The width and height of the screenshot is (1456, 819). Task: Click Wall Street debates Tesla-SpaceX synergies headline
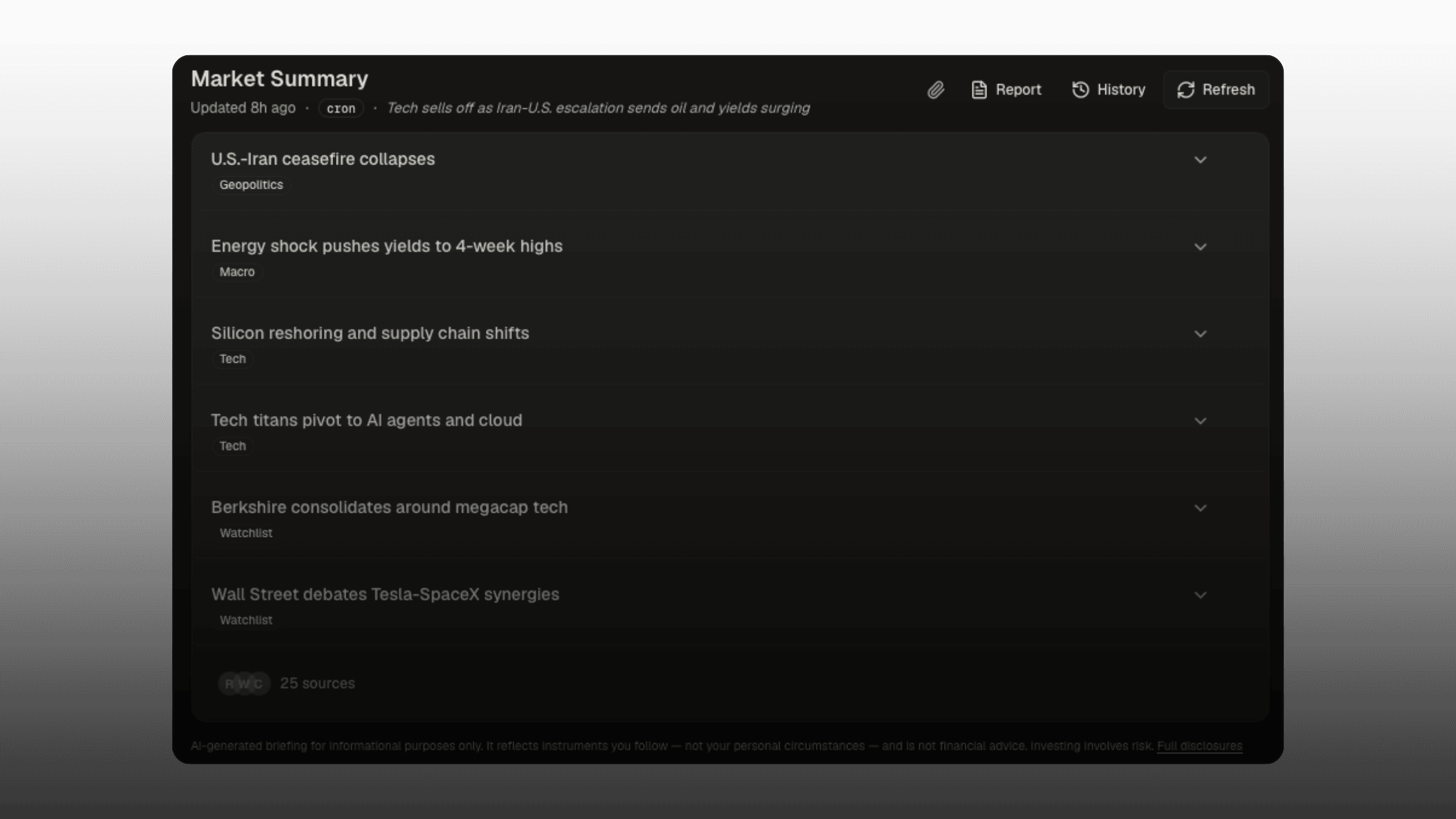385,595
